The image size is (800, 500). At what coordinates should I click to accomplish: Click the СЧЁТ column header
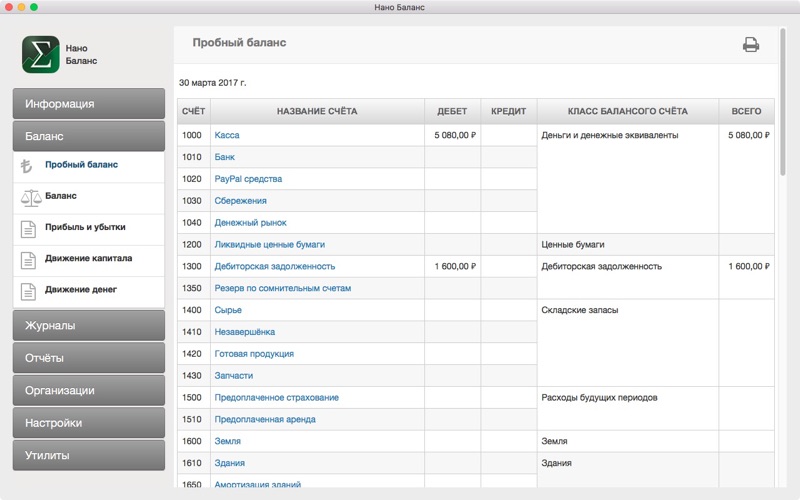pyautogui.click(x=193, y=111)
